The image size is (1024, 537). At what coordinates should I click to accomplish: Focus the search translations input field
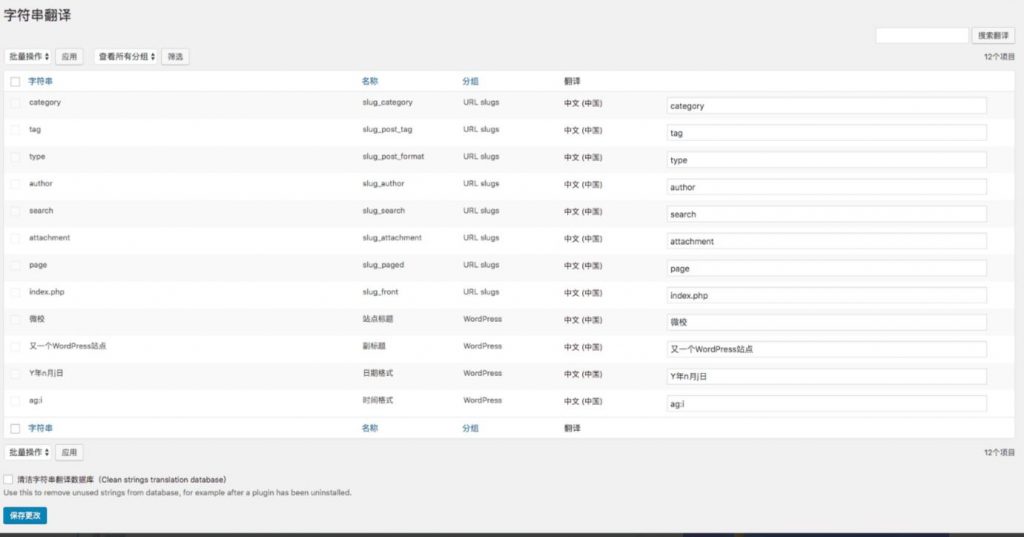point(921,35)
